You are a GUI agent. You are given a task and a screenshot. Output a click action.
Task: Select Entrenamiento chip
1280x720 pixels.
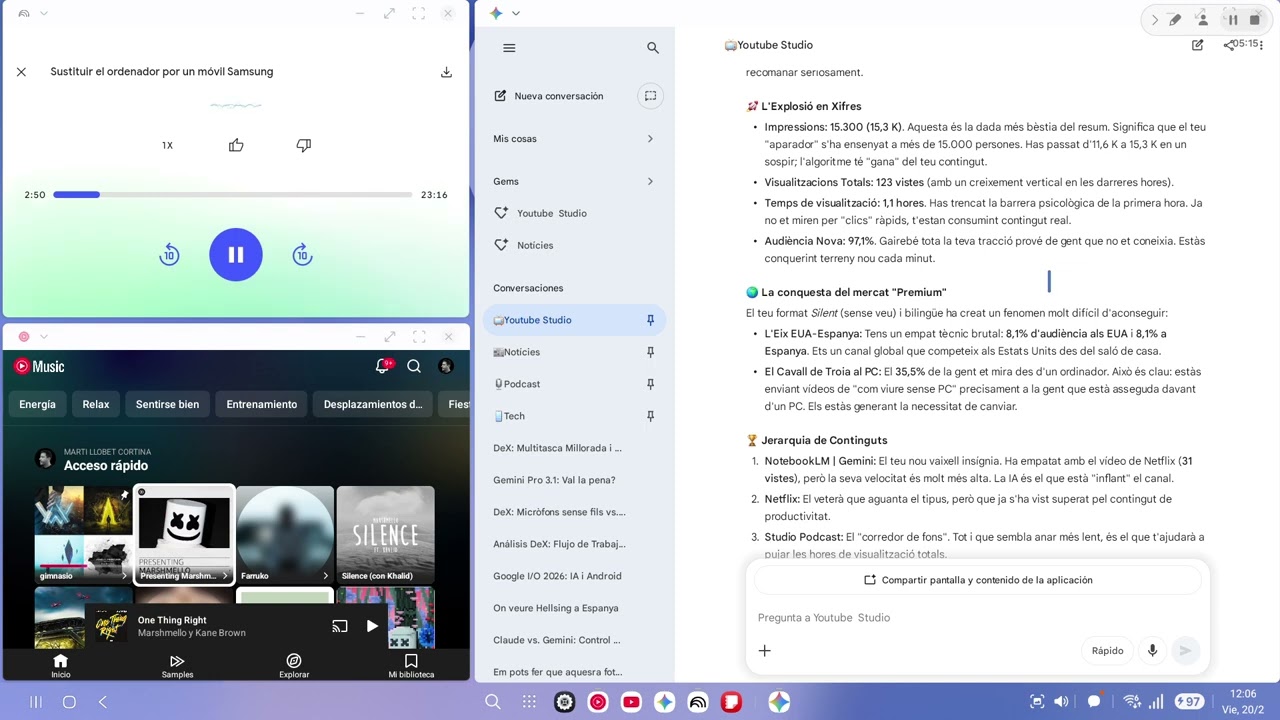262,404
